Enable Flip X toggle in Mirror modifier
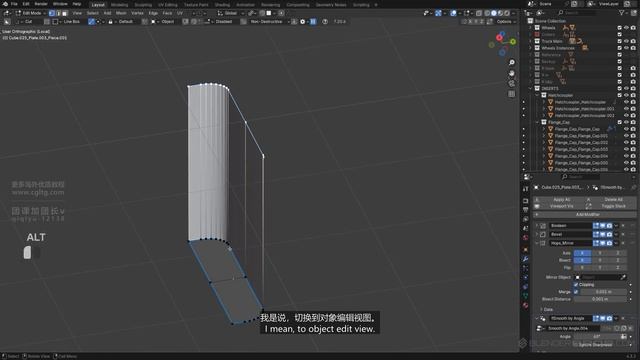The height and width of the screenshot is (360, 640). point(582,267)
